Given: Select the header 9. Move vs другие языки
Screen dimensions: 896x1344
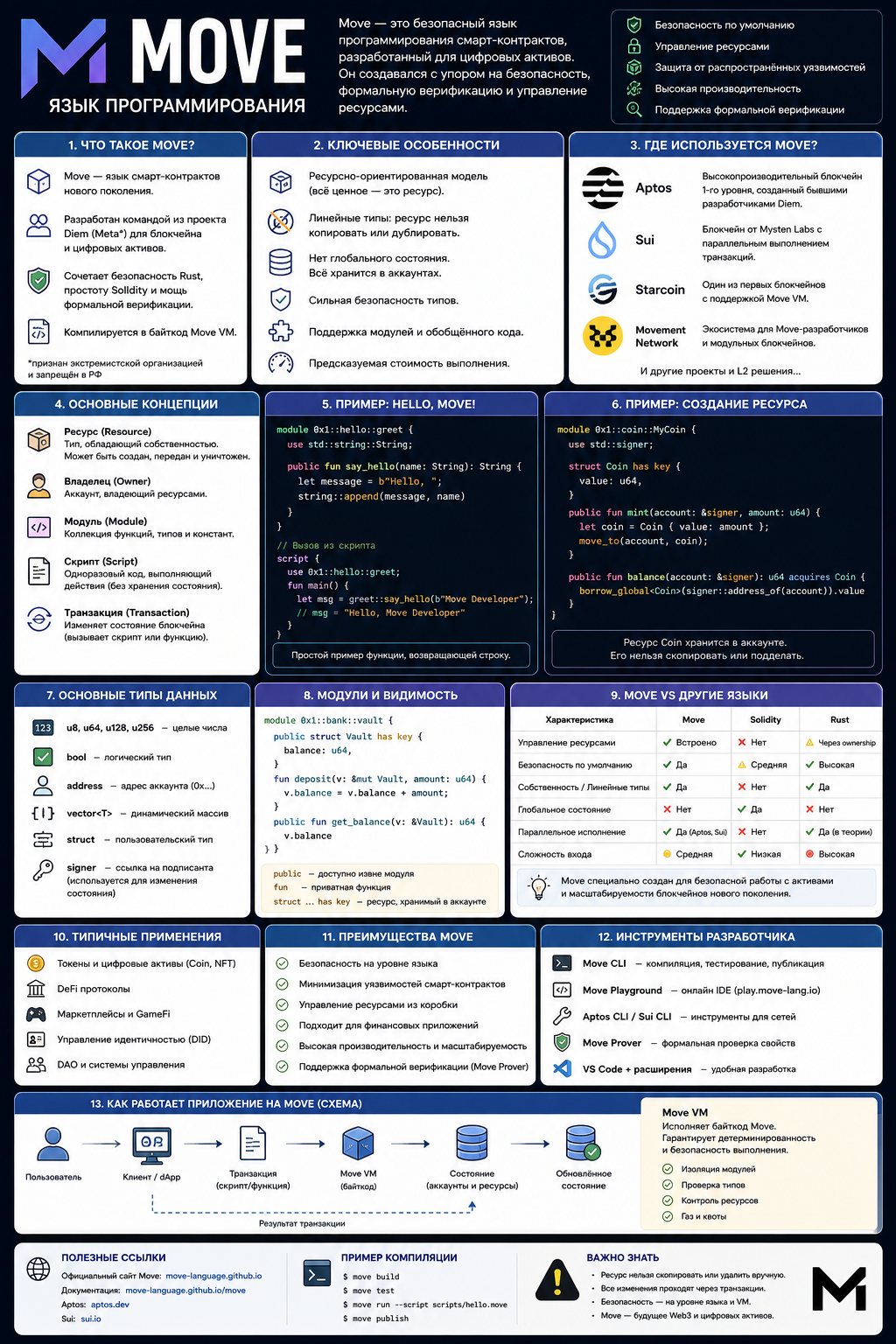Looking at the screenshot, I should click(x=696, y=696).
